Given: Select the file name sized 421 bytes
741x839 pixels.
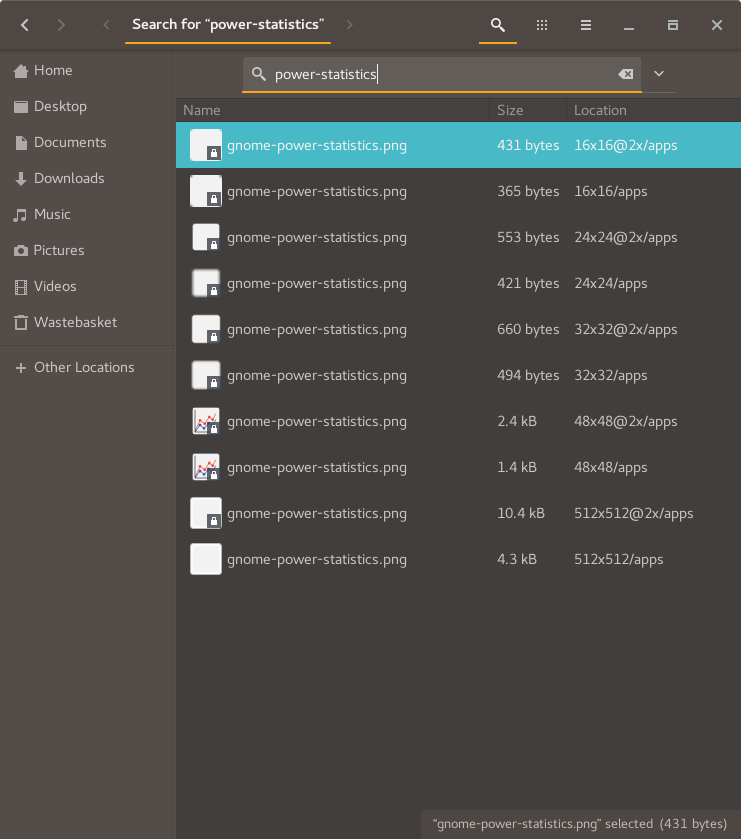Looking at the screenshot, I should click(x=317, y=284).
